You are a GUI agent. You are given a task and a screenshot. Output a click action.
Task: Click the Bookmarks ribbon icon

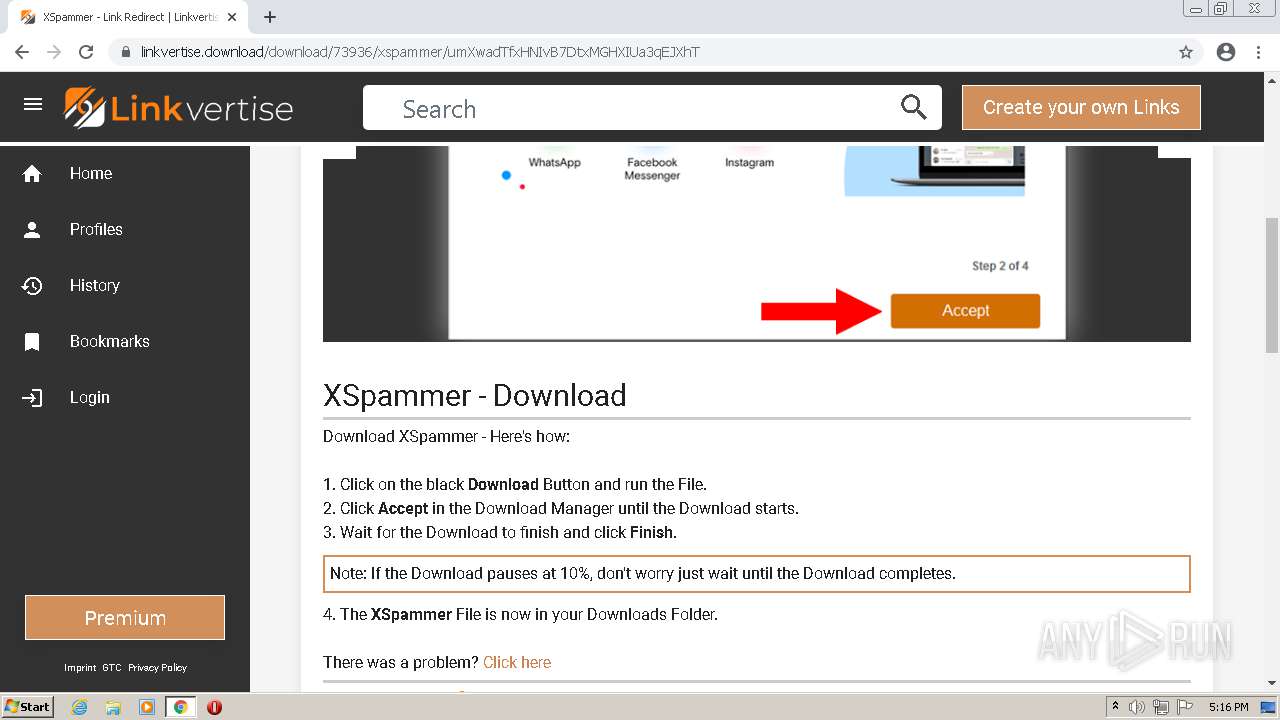[x=32, y=342]
